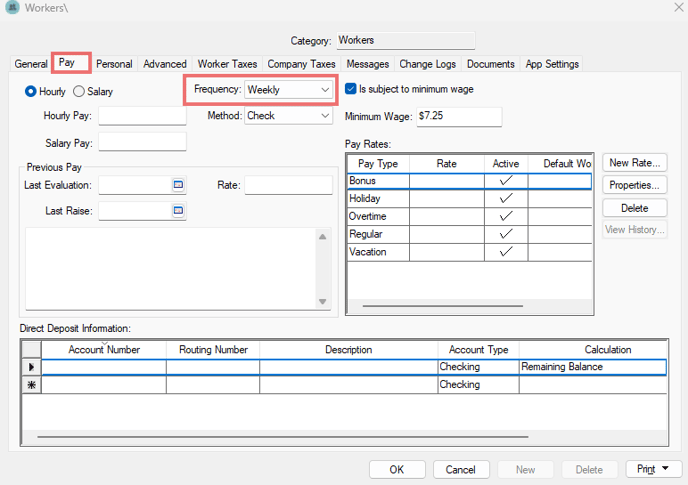Select the Hourly radio button
The image size is (688, 485).
coord(31,91)
